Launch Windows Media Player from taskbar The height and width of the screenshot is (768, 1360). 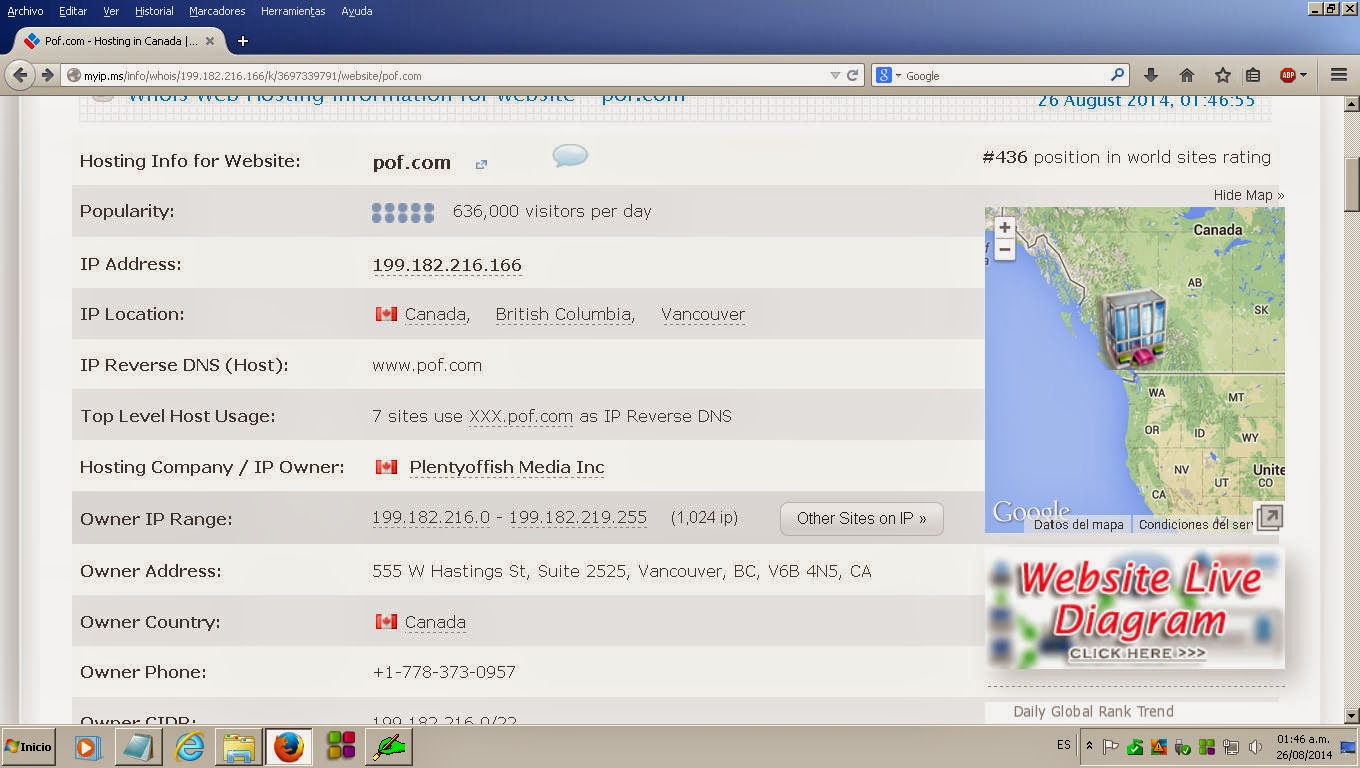(87, 747)
